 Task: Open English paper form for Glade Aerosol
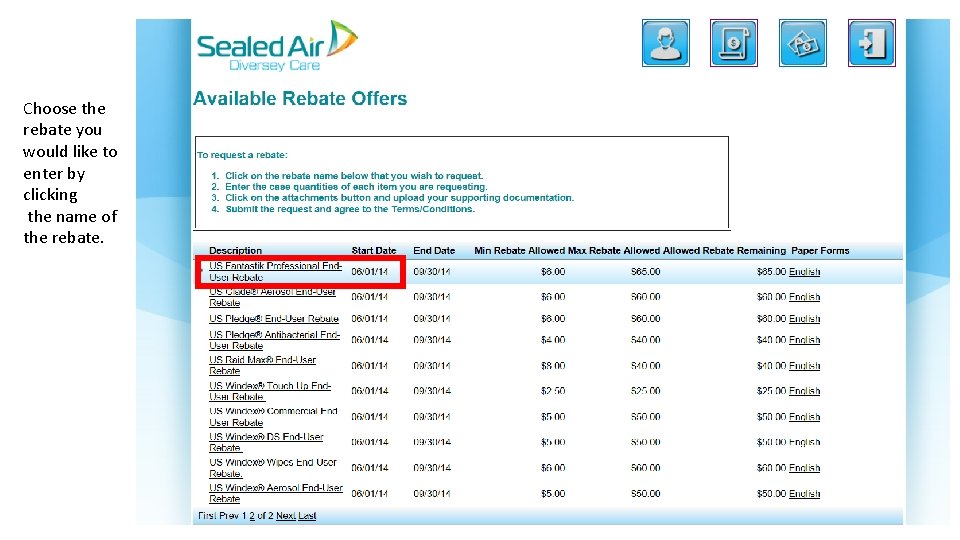click(804, 297)
